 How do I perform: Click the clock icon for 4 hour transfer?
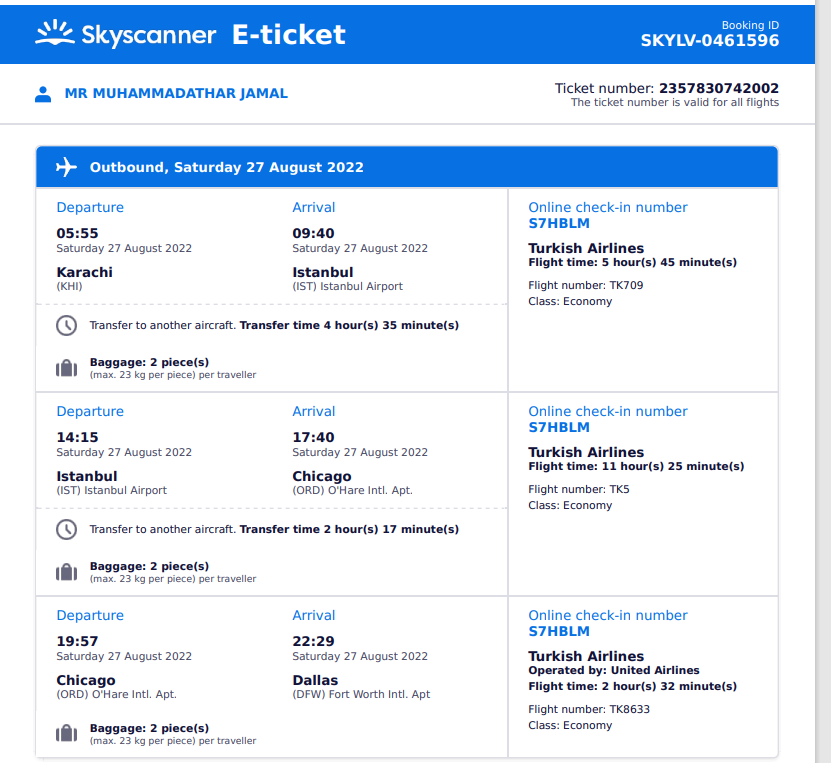tap(66, 325)
